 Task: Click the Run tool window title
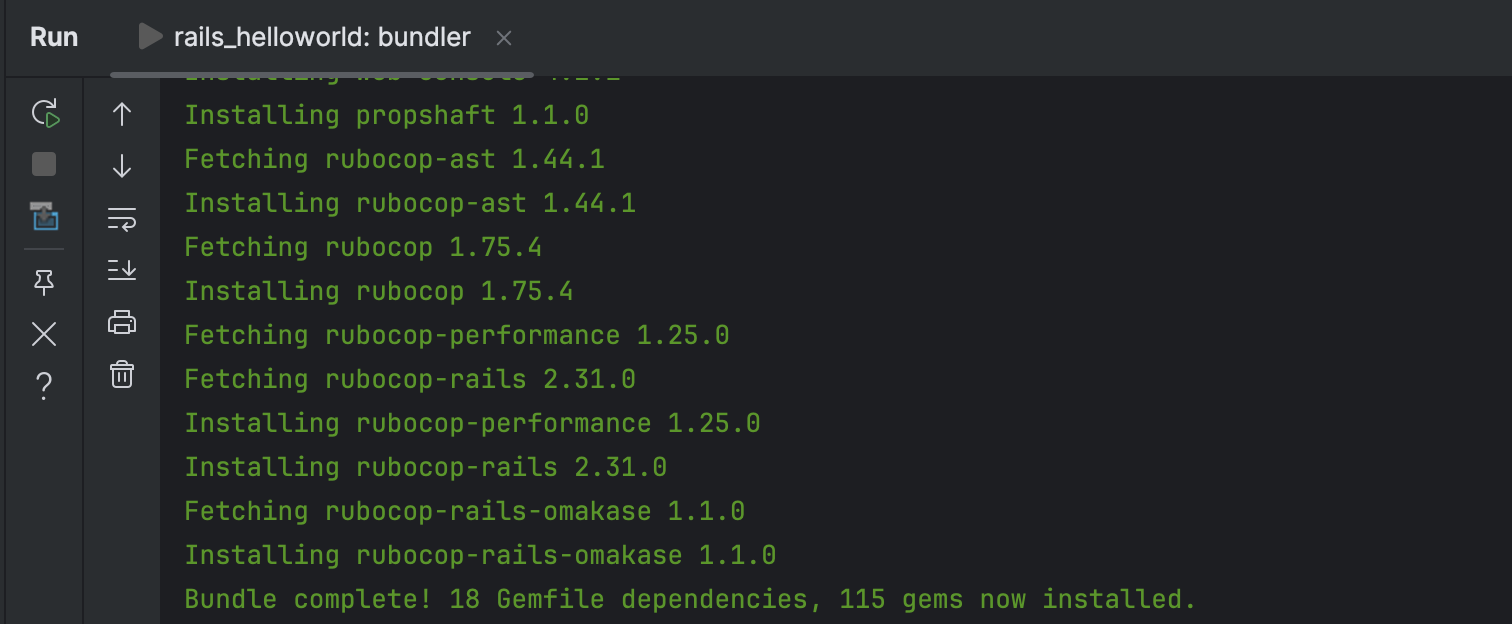point(53,37)
